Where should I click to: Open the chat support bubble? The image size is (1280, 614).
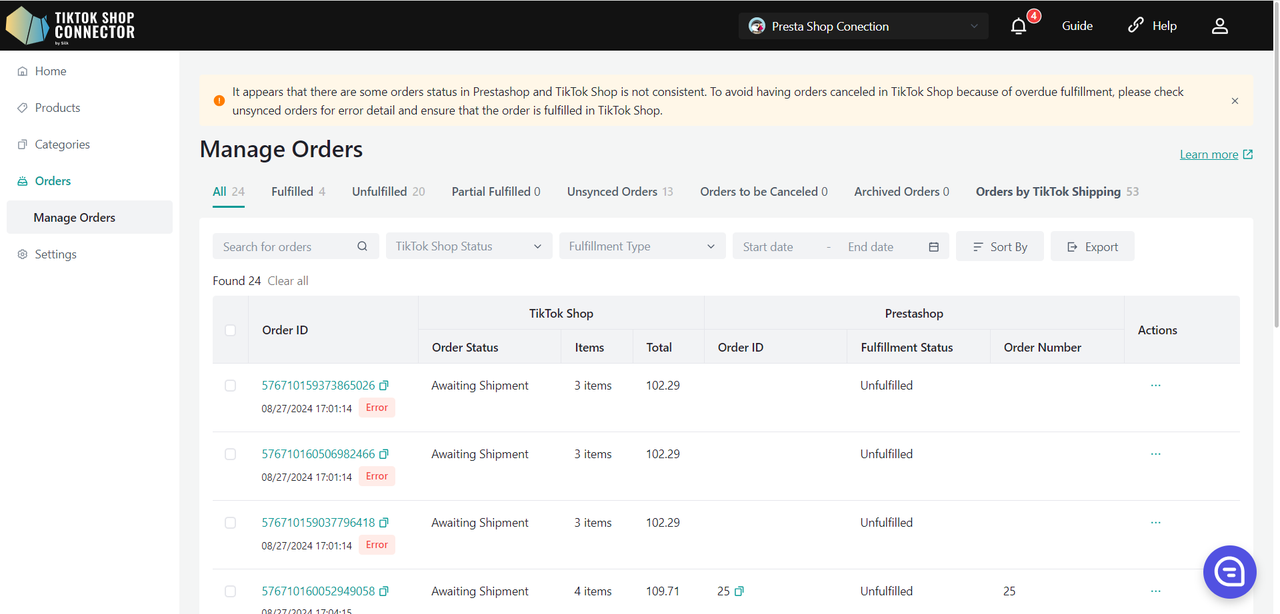[x=1229, y=572]
